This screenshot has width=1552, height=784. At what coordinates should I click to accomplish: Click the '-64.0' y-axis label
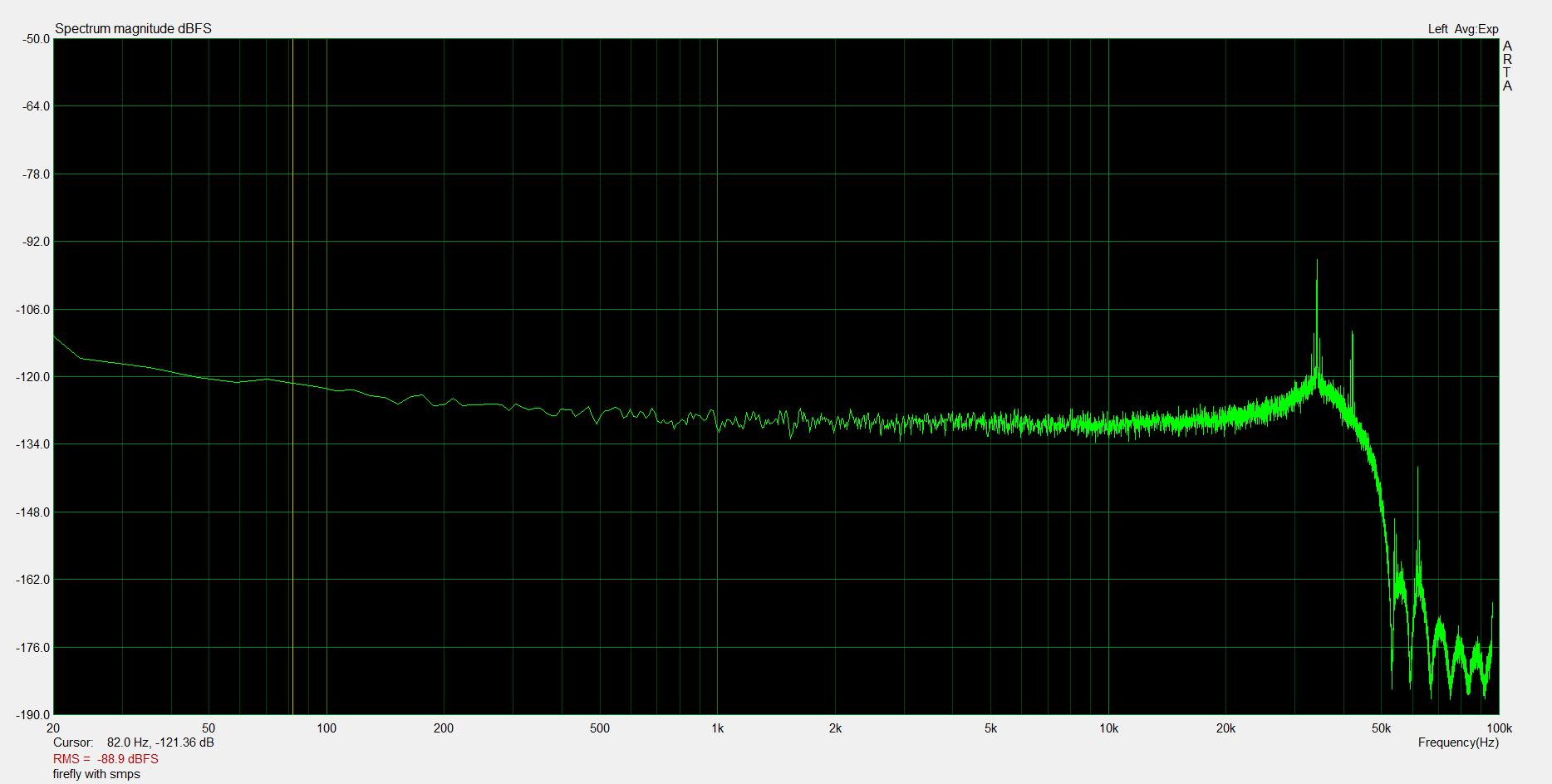[35, 106]
